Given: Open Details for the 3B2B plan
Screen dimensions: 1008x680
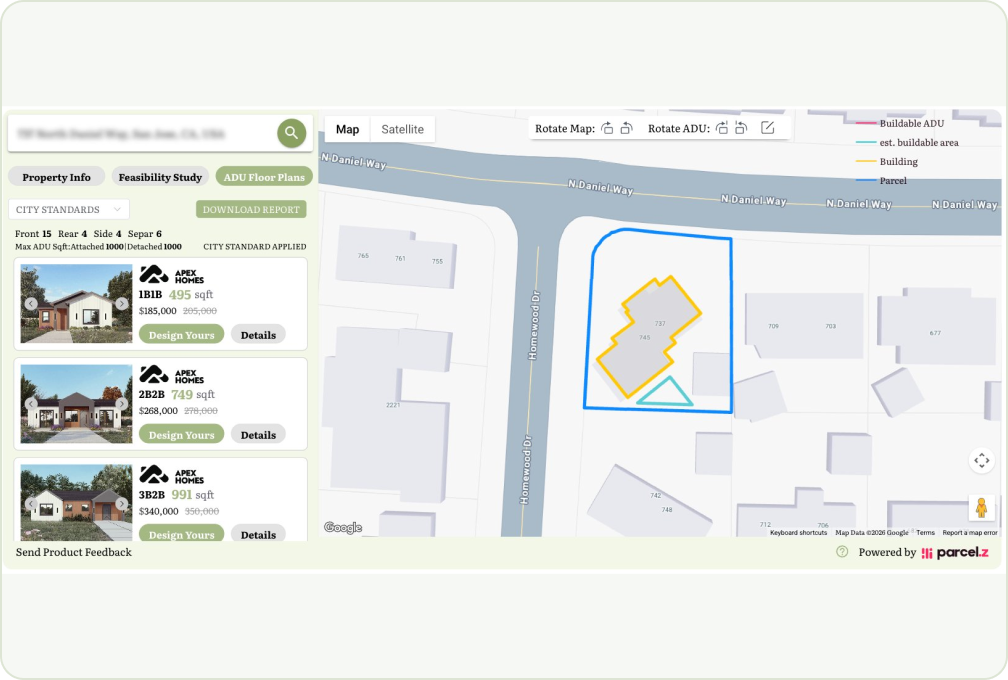Looking at the screenshot, I should click(x=258, y=535).
